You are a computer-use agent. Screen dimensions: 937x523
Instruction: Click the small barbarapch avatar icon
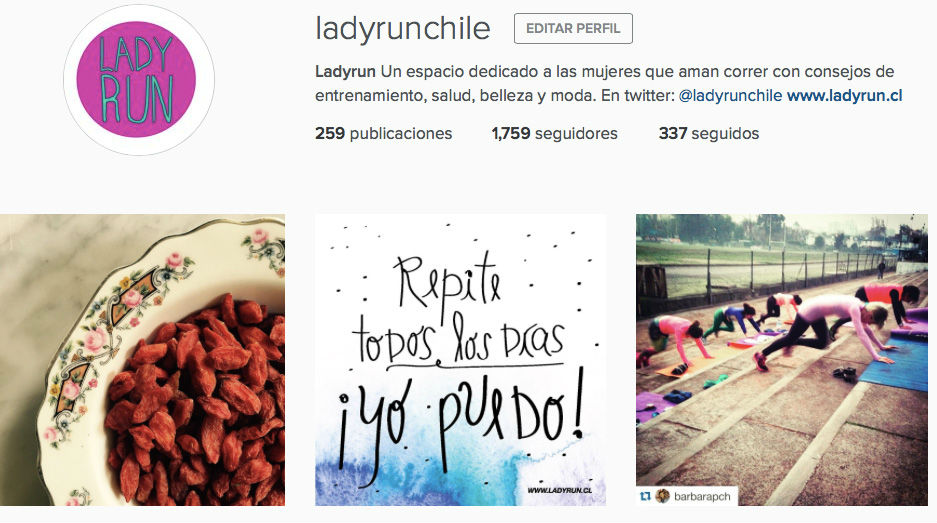[x=662, y=496]
